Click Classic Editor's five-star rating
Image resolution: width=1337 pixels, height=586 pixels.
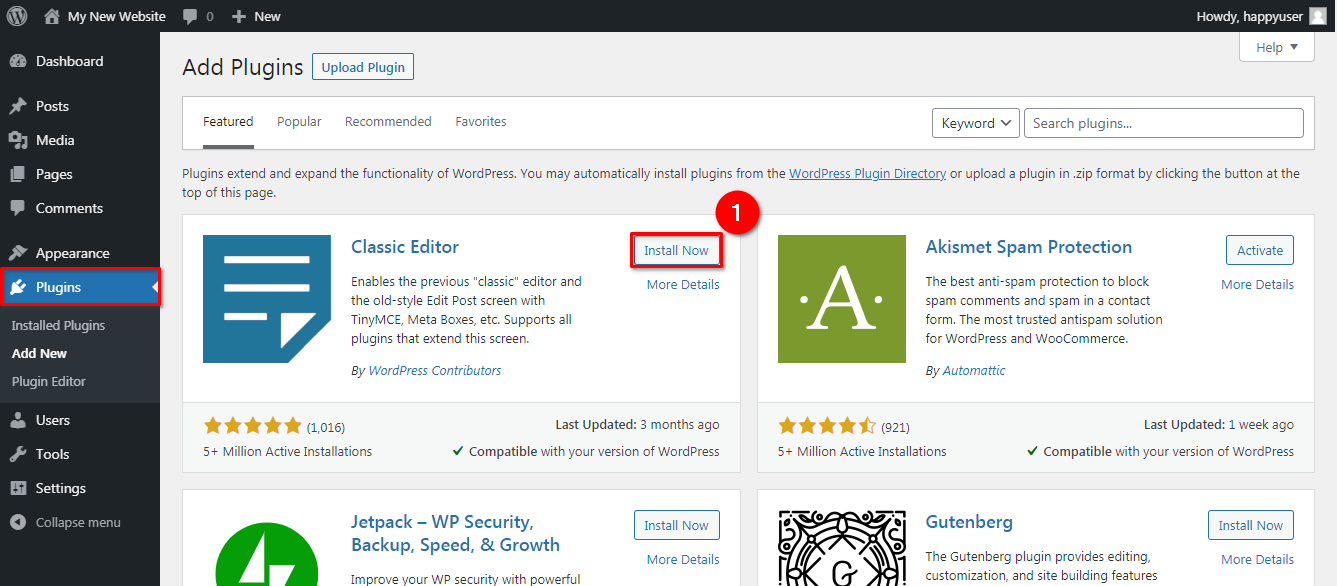click(x=252, y=426)
